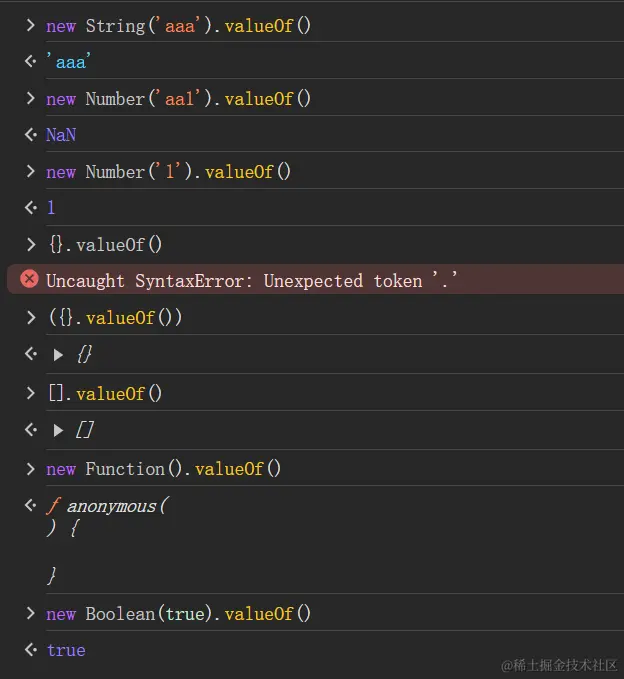Click the output arrow before result 1
This screenshot has width=624, height=679.
(x=30, y=208)
